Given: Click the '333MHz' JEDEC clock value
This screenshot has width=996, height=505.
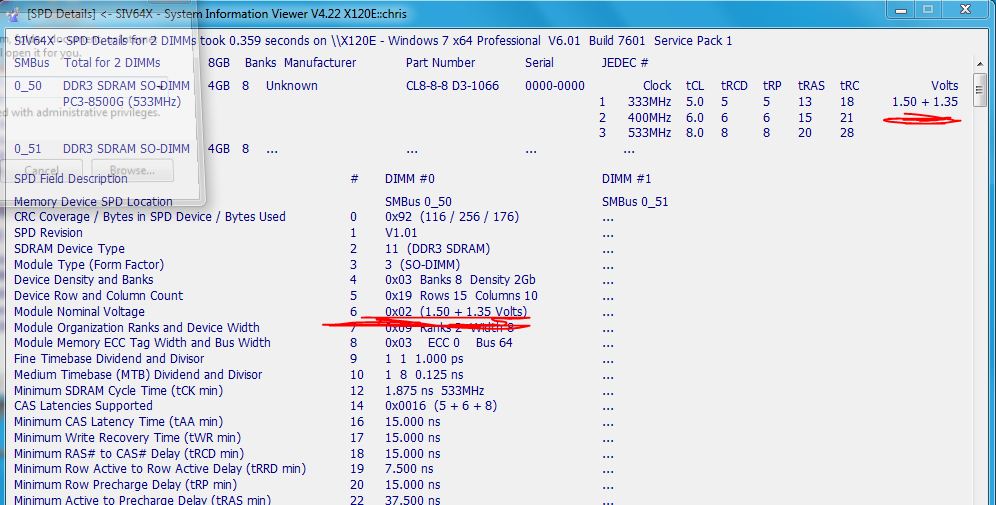Looking at the screenshot, I should (649, 102).
